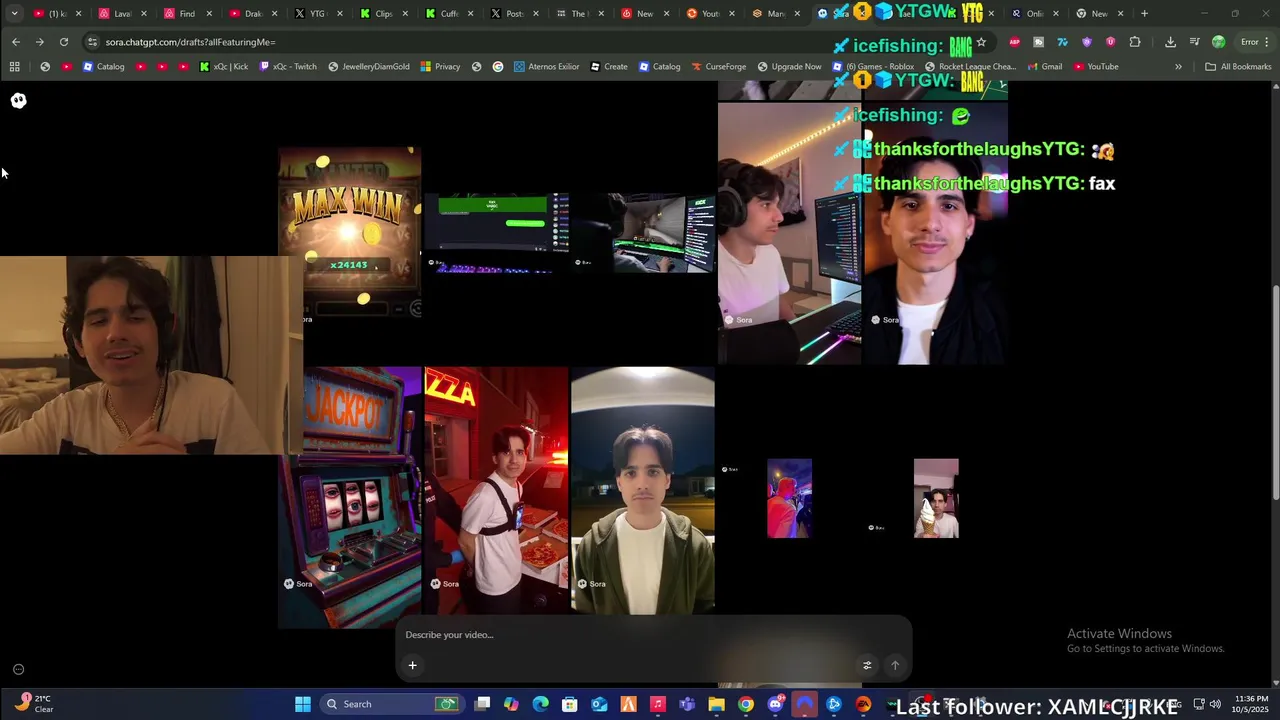This screenshot has height=720, width=1280.
Task: Open video settings sliders icon in prompt box
Action: [x=867, y=665]
